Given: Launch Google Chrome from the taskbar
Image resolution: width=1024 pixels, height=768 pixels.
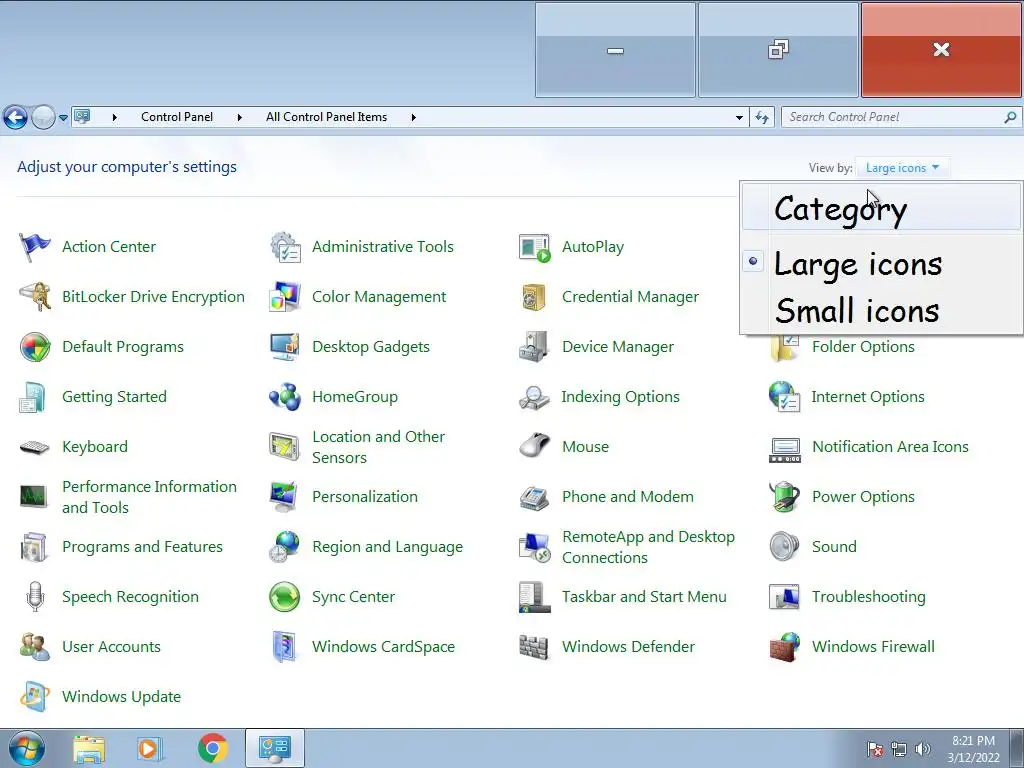Looking at the screenshot, I should tap(212, 748).
